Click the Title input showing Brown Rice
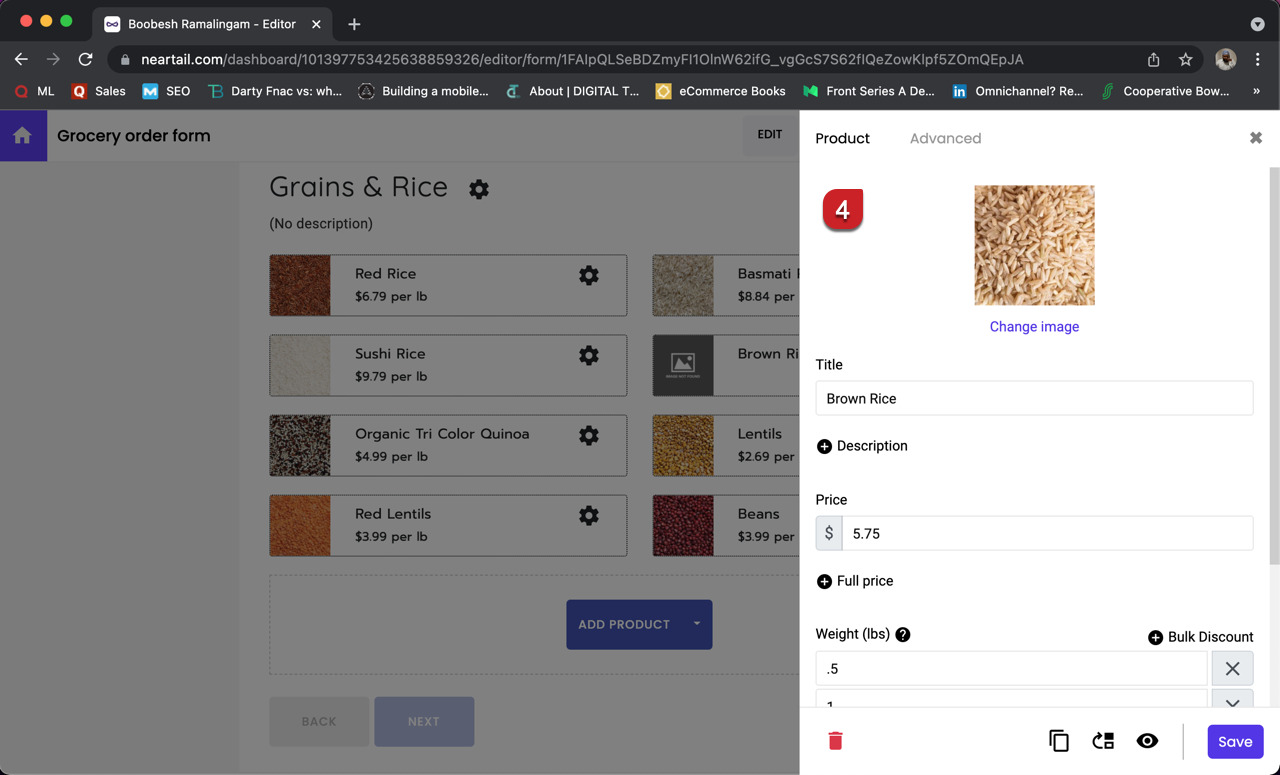 [1034, 398]
